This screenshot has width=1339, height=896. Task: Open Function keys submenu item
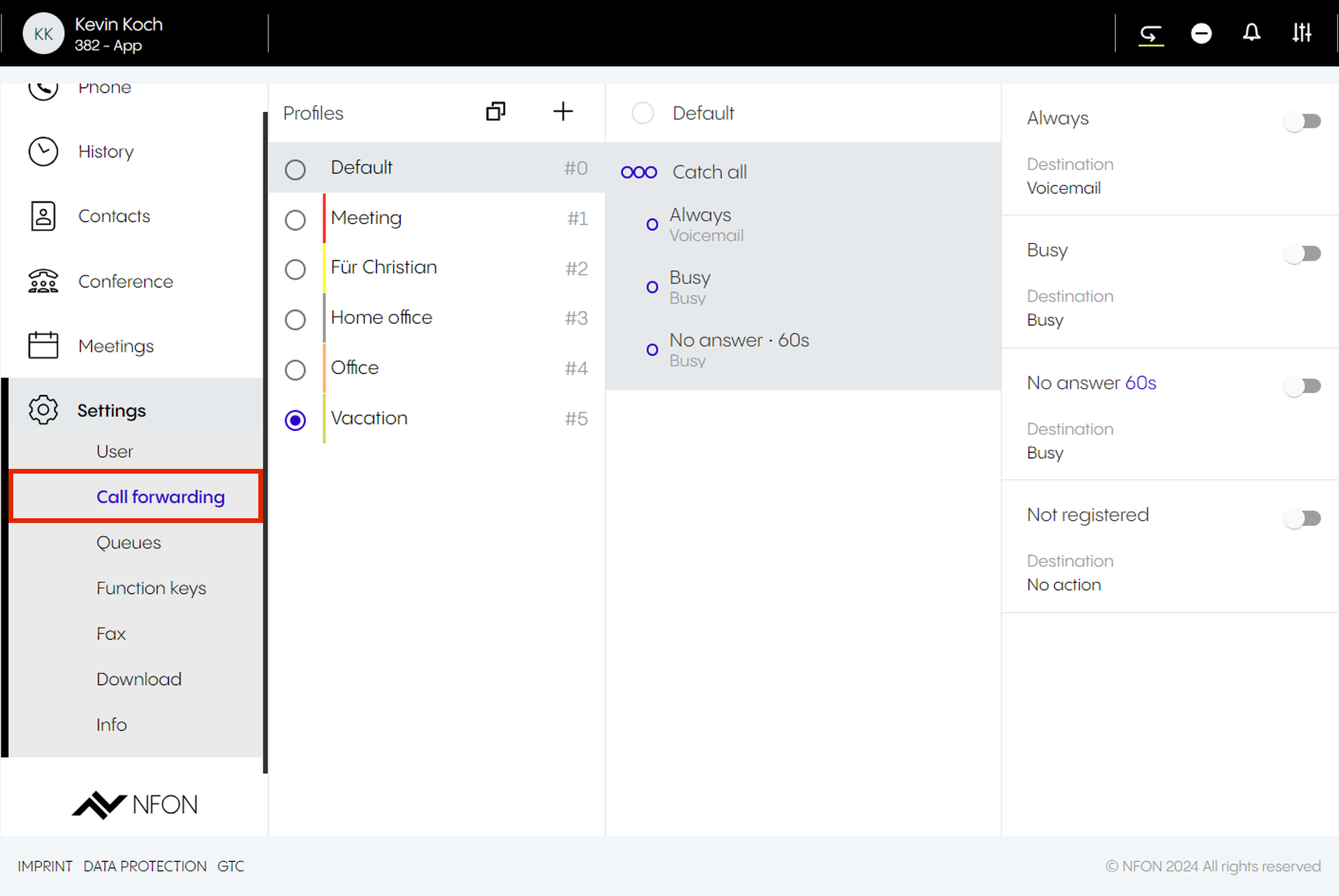(x=151, y=588)
